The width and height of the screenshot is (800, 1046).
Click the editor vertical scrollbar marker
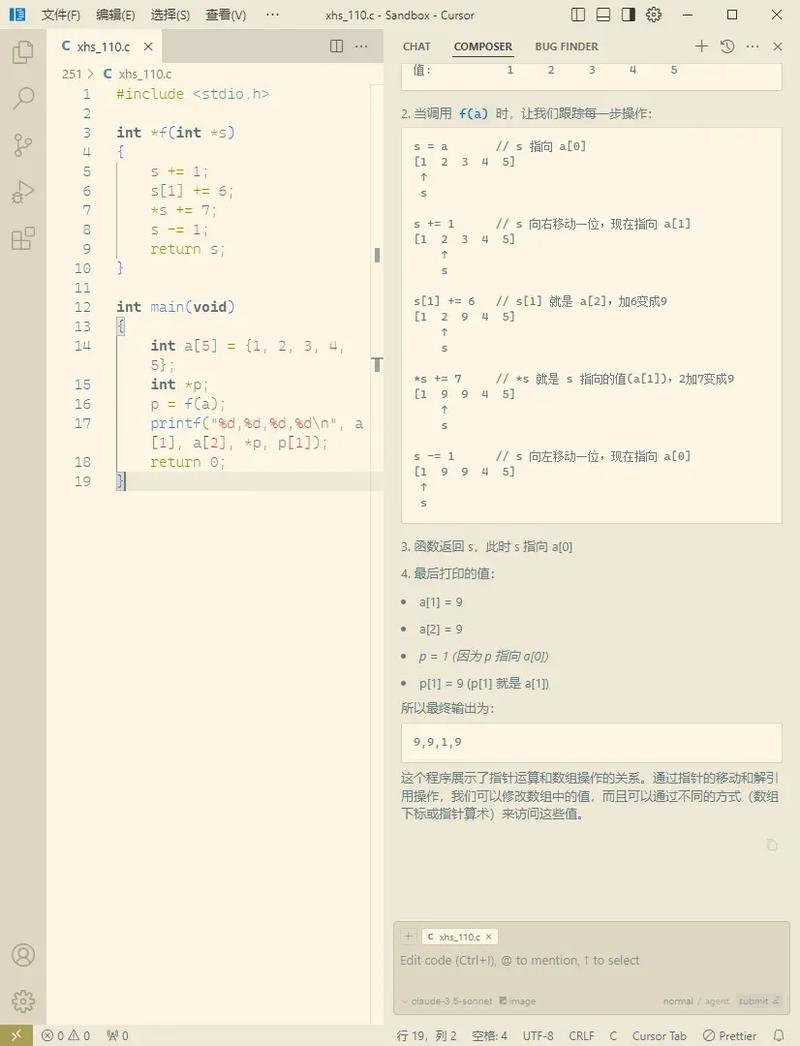pyautogui.click(x=377, y=255)
